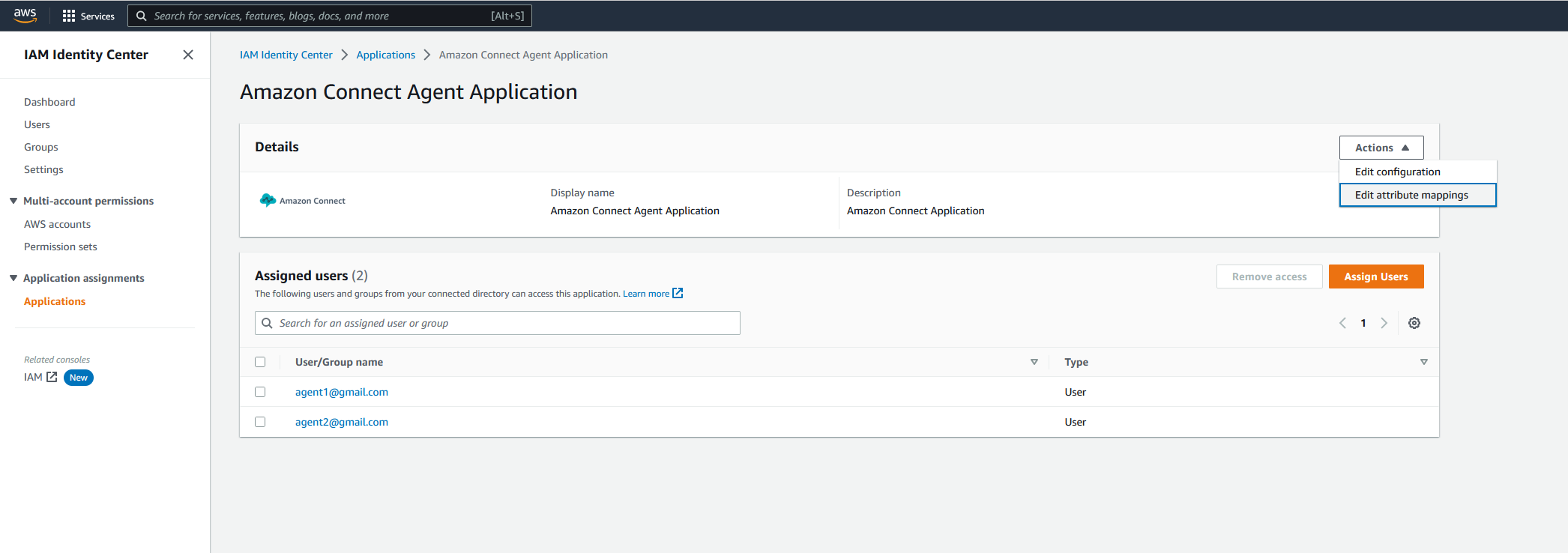
Task: Open Permission sets in the sidebar
Action: click(x=61, y=247)
